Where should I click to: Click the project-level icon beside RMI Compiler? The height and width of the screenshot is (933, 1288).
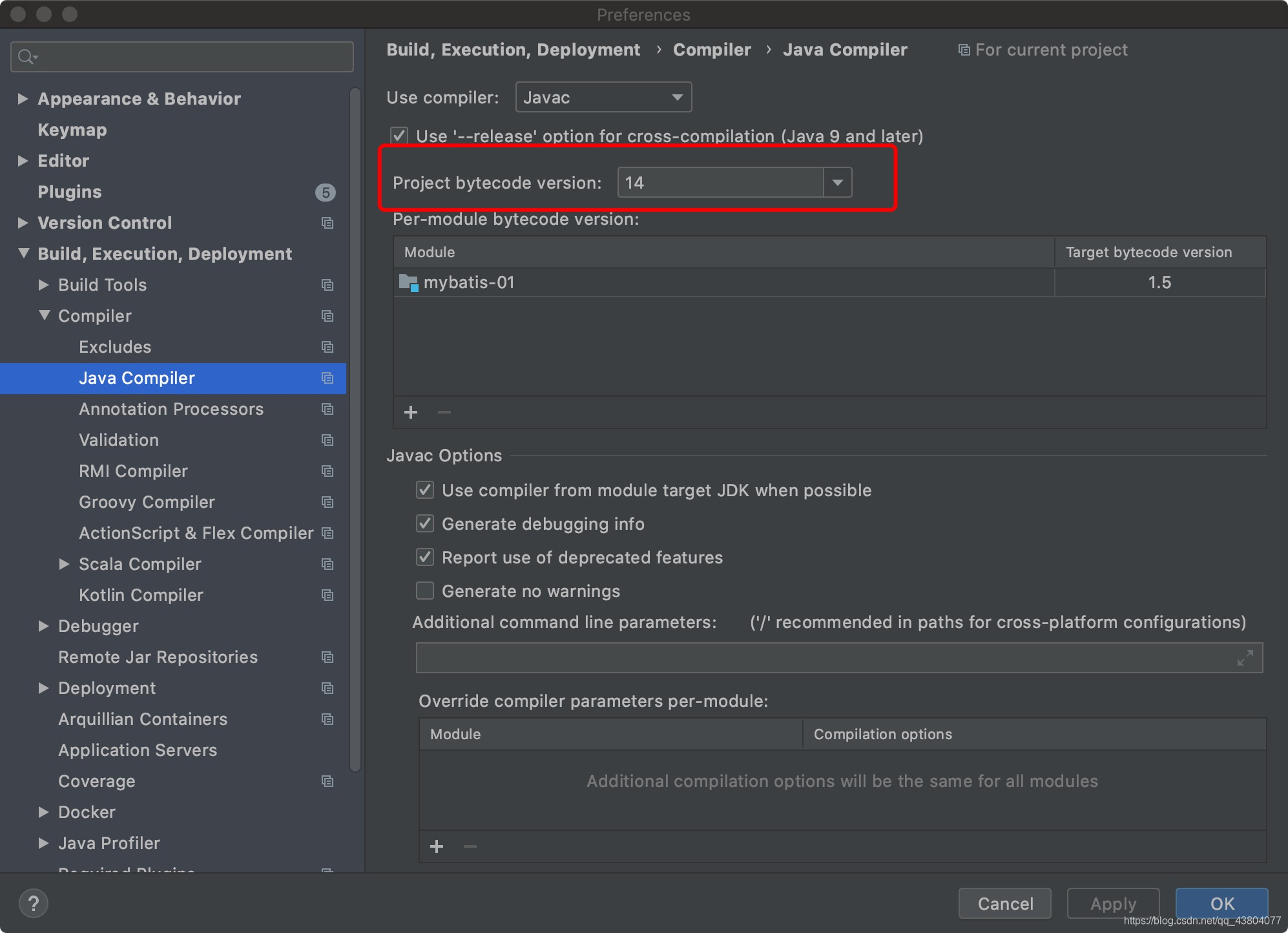tap(327, 471)
